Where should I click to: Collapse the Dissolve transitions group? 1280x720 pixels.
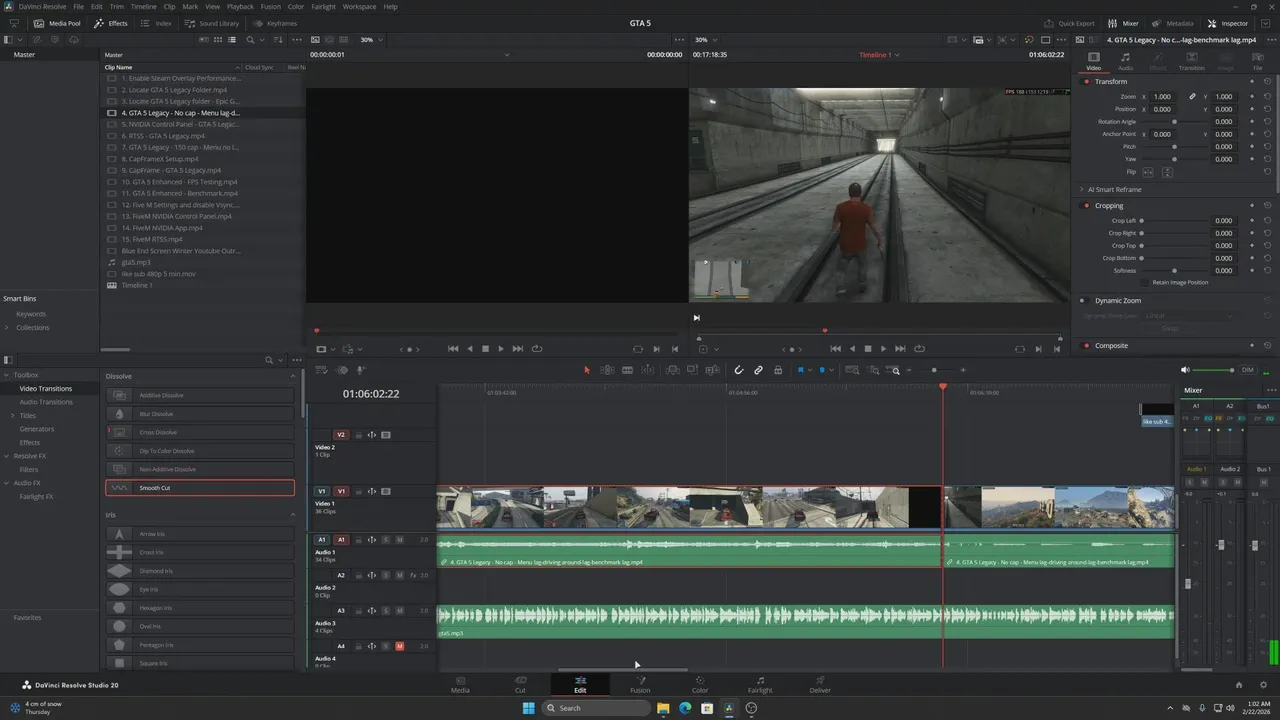pos(293,376)
